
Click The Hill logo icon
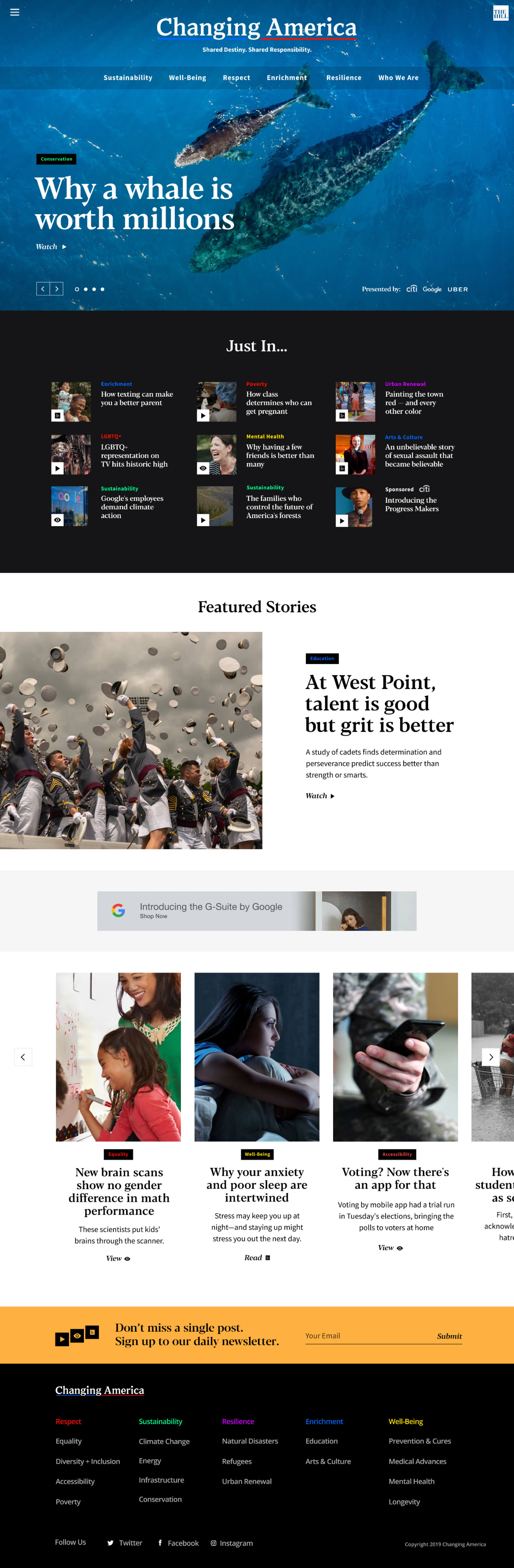click(x=500, y=13)
